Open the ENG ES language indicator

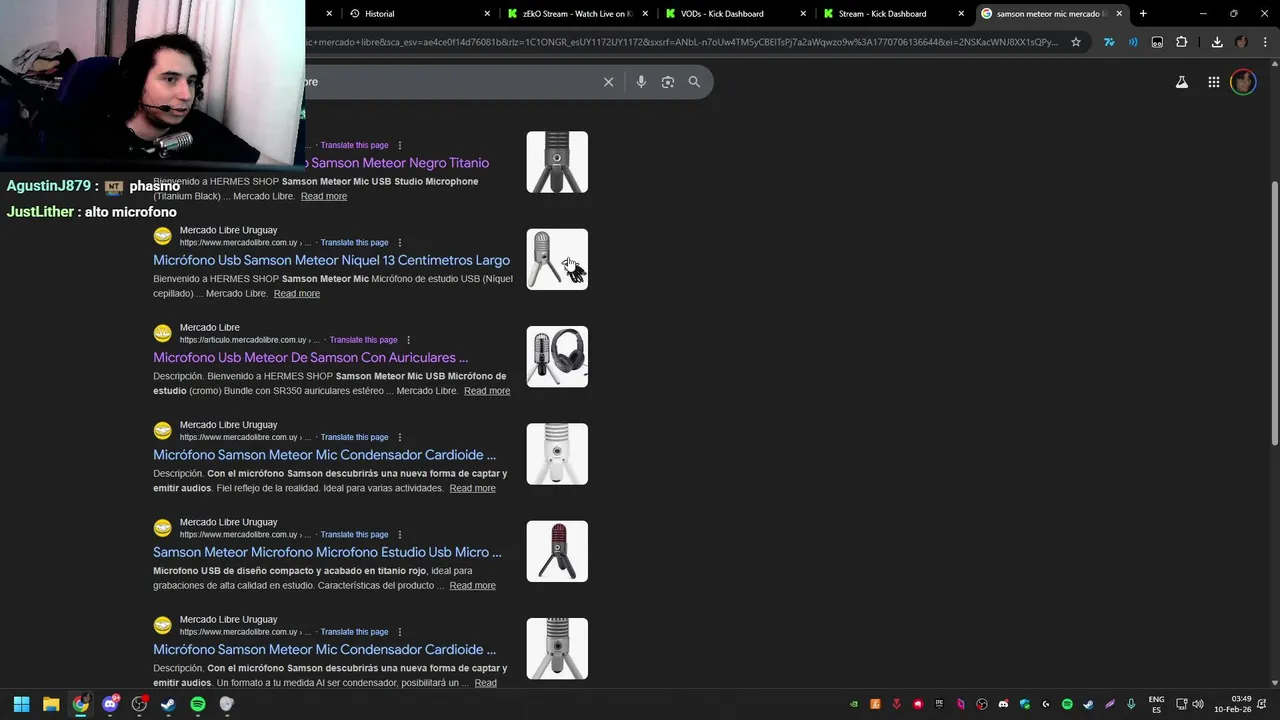1156,704
